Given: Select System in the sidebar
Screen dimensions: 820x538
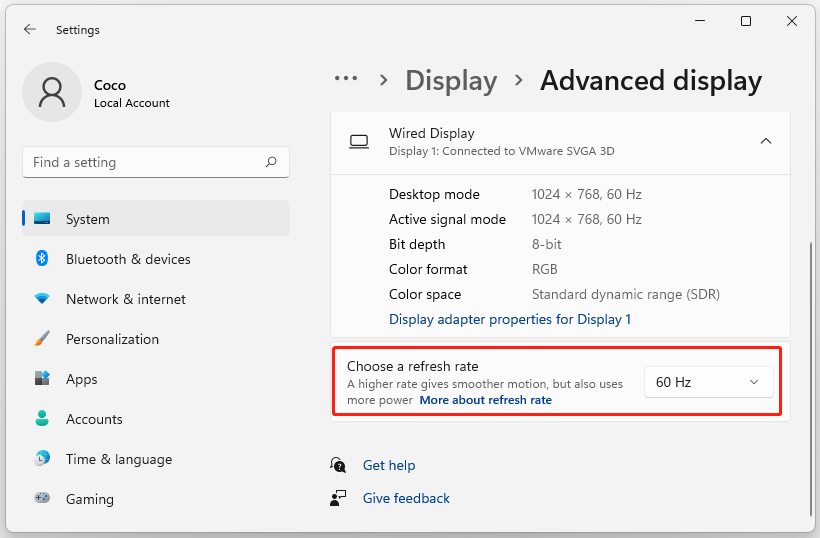Looking at the screenshot, I should pyautogui.click(x=88, y=219).
